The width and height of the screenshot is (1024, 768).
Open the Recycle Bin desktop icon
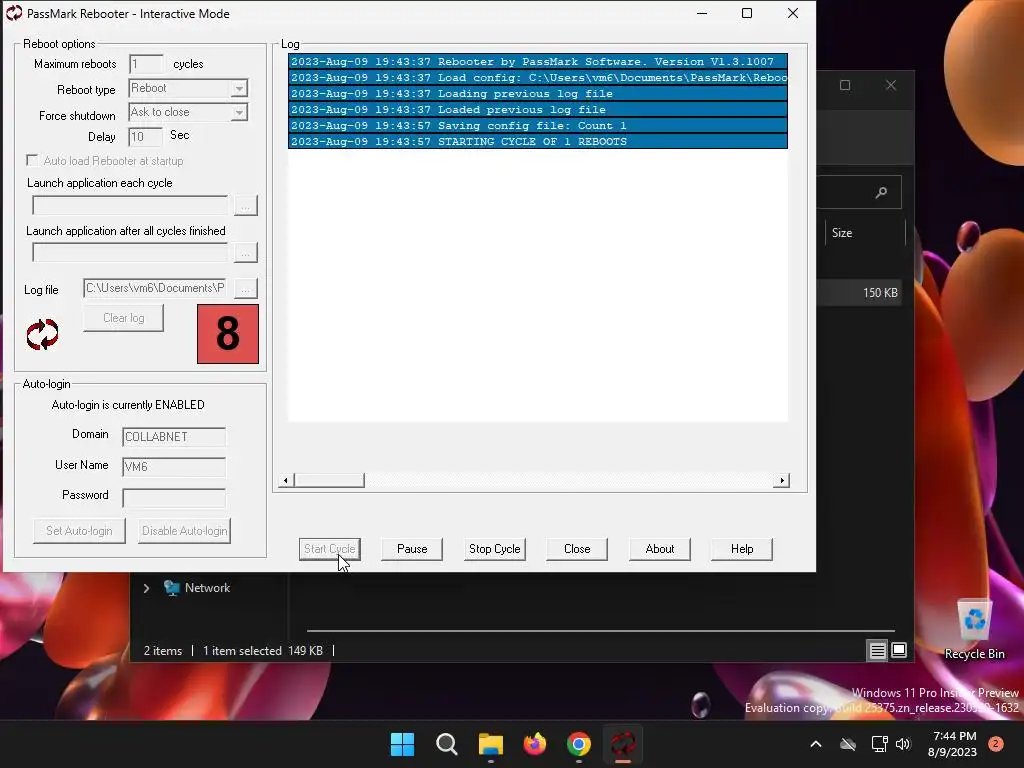click(974, 629)
